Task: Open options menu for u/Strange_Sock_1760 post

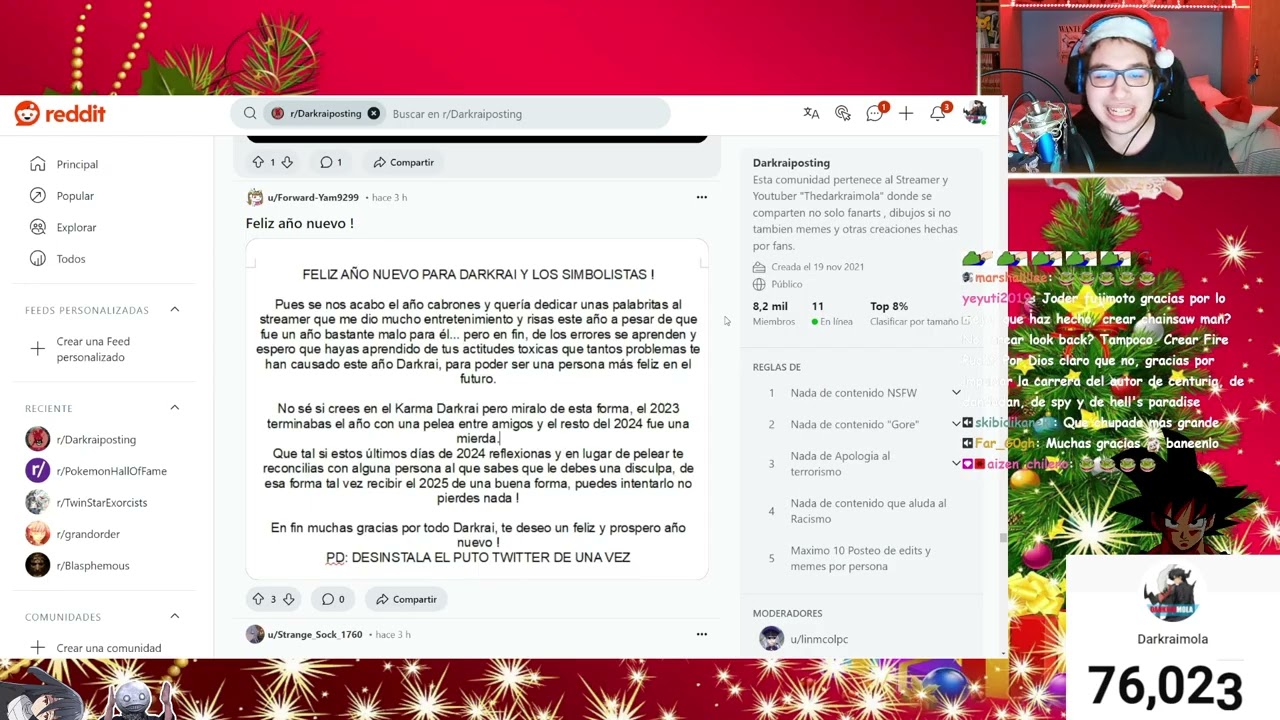Action: (701, 634)
